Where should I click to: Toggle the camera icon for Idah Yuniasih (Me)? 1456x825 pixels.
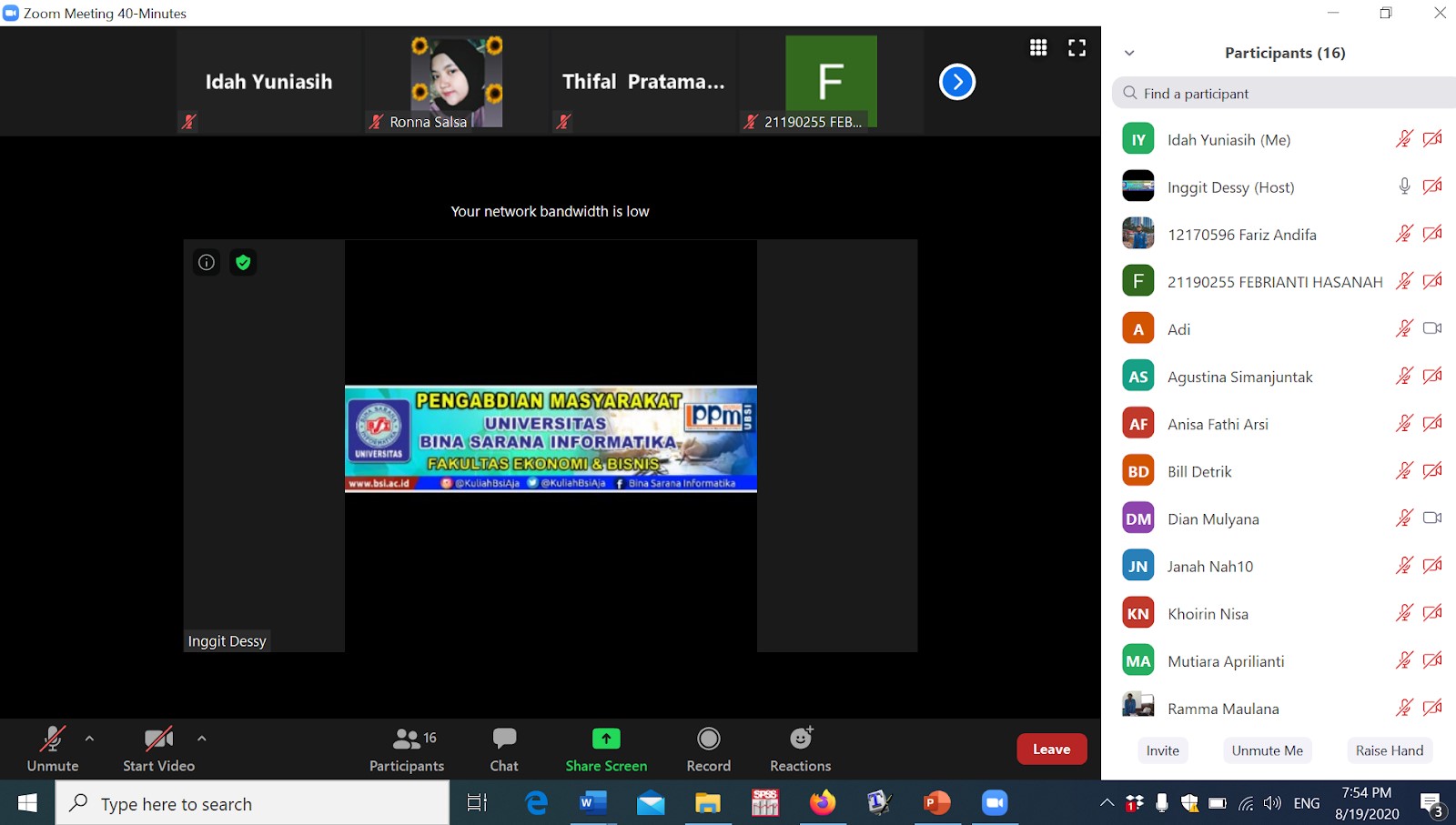click(1432, 139)
